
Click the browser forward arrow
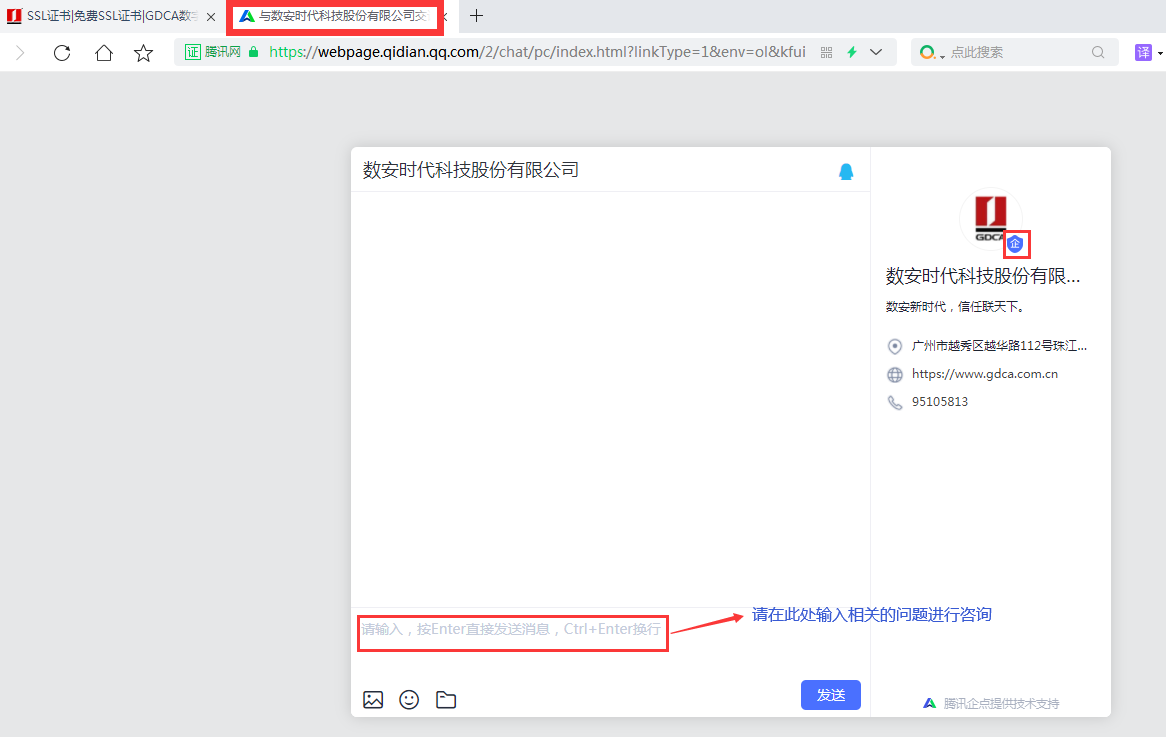pyautogui.click(x=20, y=53)
